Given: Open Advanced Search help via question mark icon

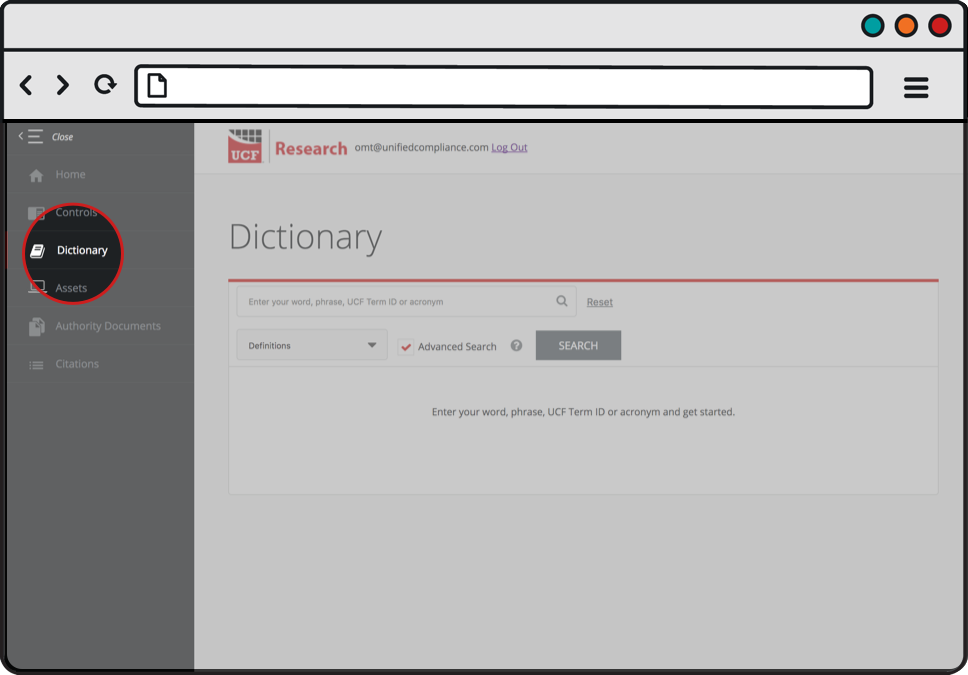Looking at the screenshot, I should 516,346.
